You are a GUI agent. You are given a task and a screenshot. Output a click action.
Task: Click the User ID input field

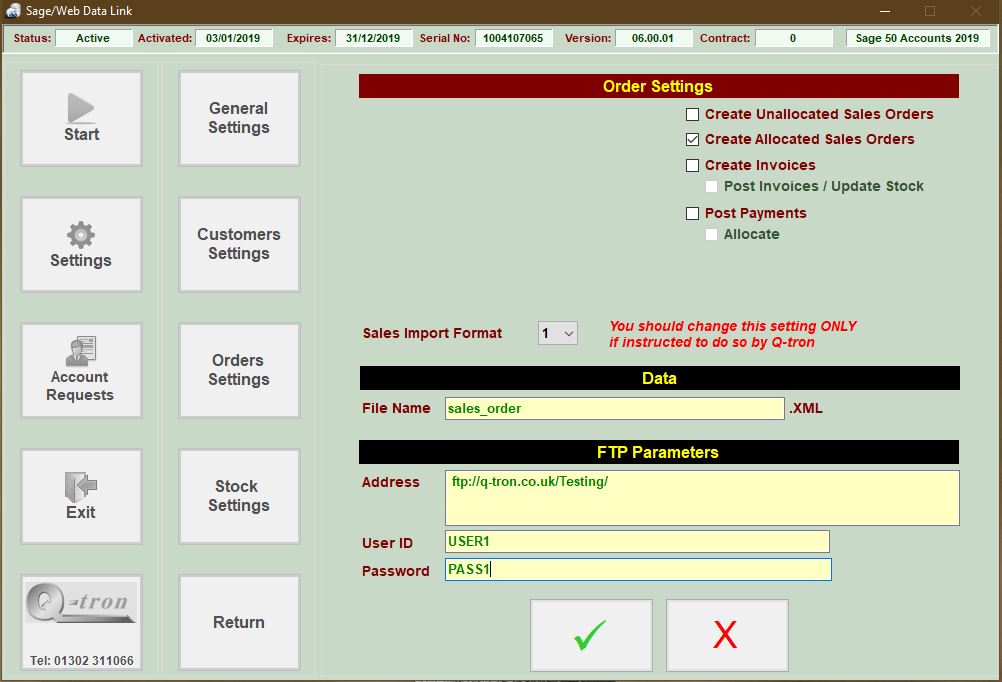pyautogui.click(x=637, y=541)
